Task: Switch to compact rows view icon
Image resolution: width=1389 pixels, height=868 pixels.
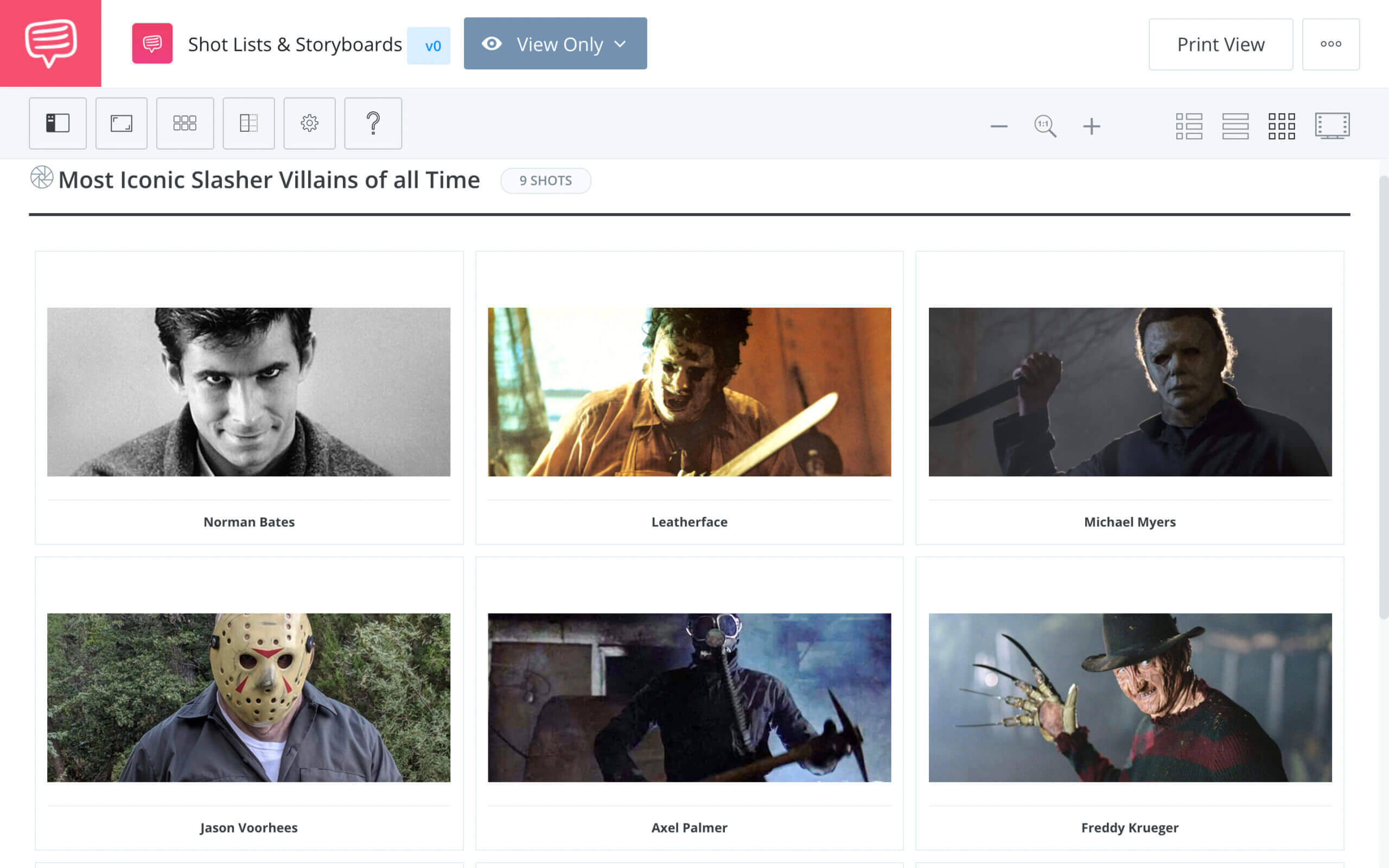Action: [x=1235, y=126]
